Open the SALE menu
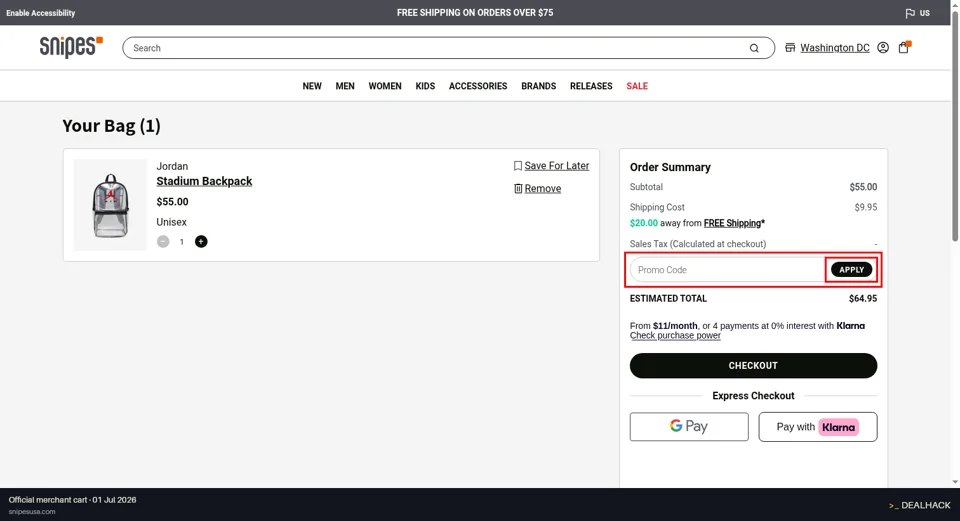 tap(637, 86)
